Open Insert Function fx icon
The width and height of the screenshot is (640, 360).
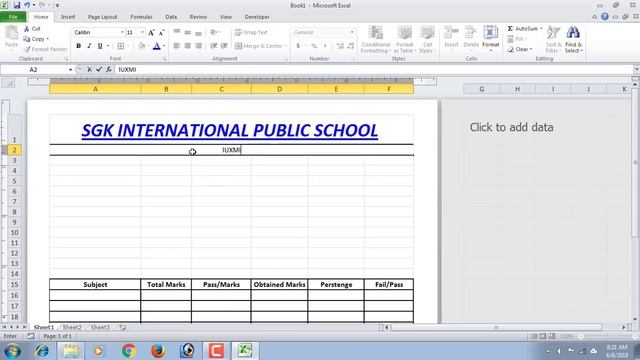[x=109, y=69]
